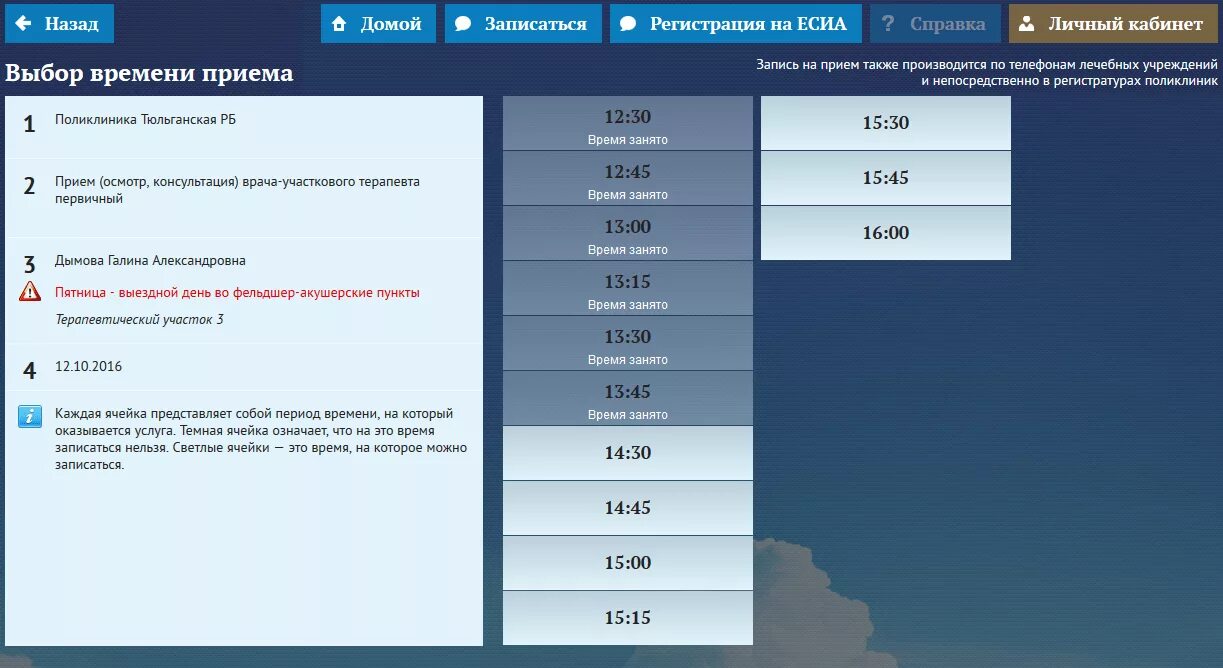Click the occupied 12:45 slot
This screenshot has width=1223, height=668.
(628, 178)
